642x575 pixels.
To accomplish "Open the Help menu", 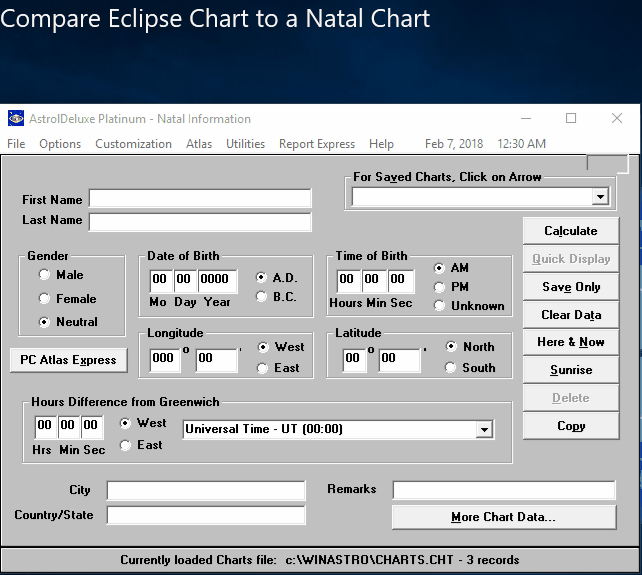I will click(x=381, y=144).
